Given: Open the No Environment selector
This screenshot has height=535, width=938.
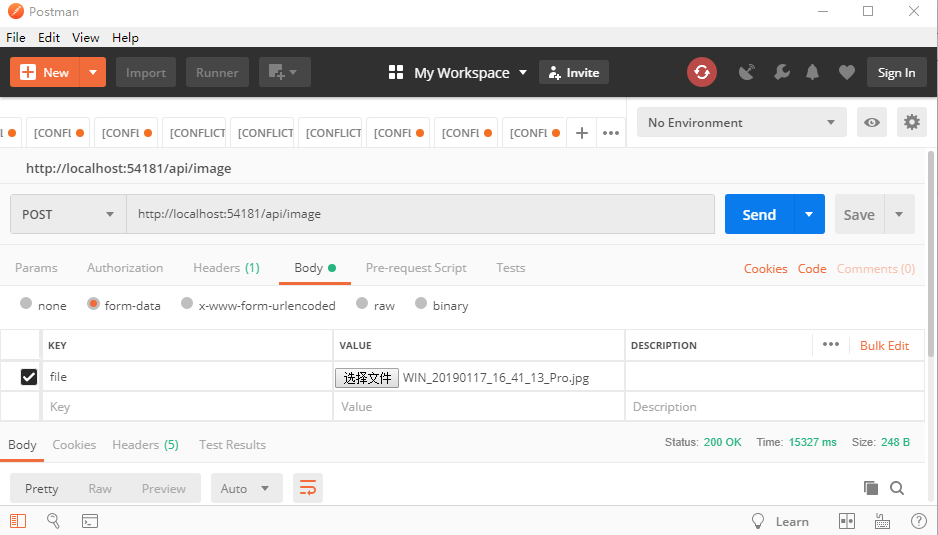Looking at the screenshot, I should pos(741,122).
